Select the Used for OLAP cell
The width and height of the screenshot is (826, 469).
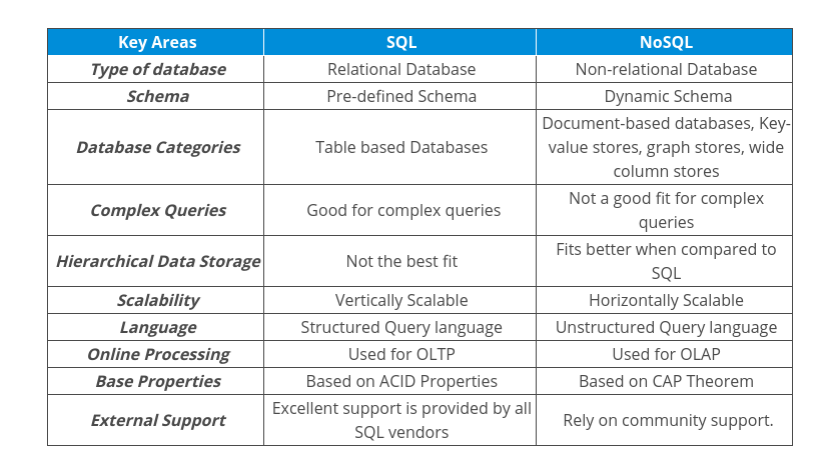(665, 354)
